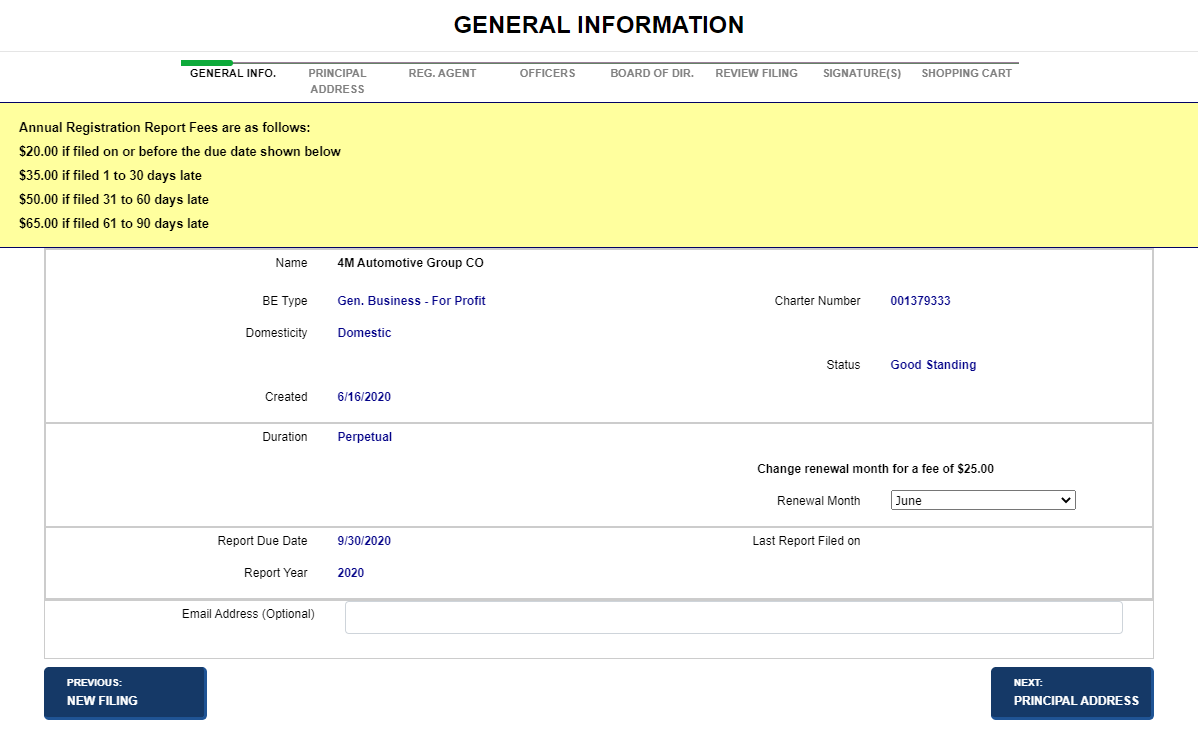Click inside the Email Address field
Viewport: 1198px width, 731px height.
click(x=733, y=617)
